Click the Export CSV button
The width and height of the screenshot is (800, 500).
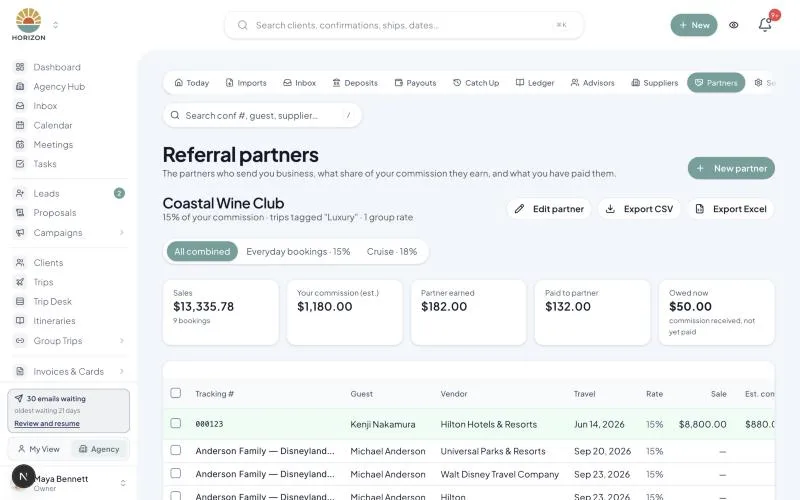(639, 209)
